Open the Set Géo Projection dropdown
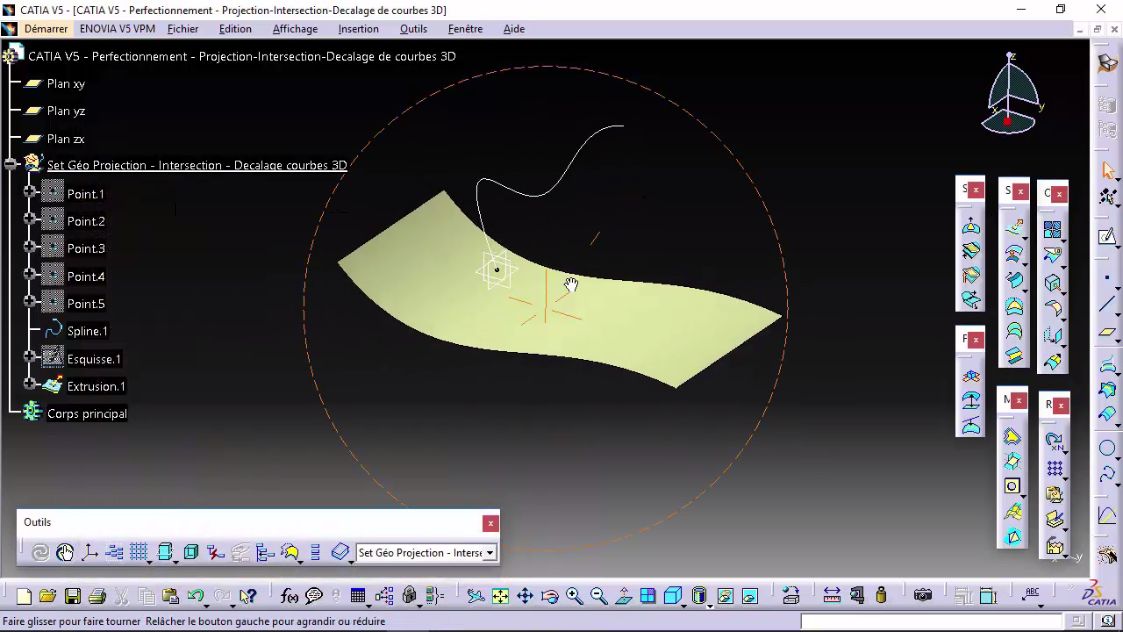This screenshot has width=1123, height=632. tap(490, 552)
